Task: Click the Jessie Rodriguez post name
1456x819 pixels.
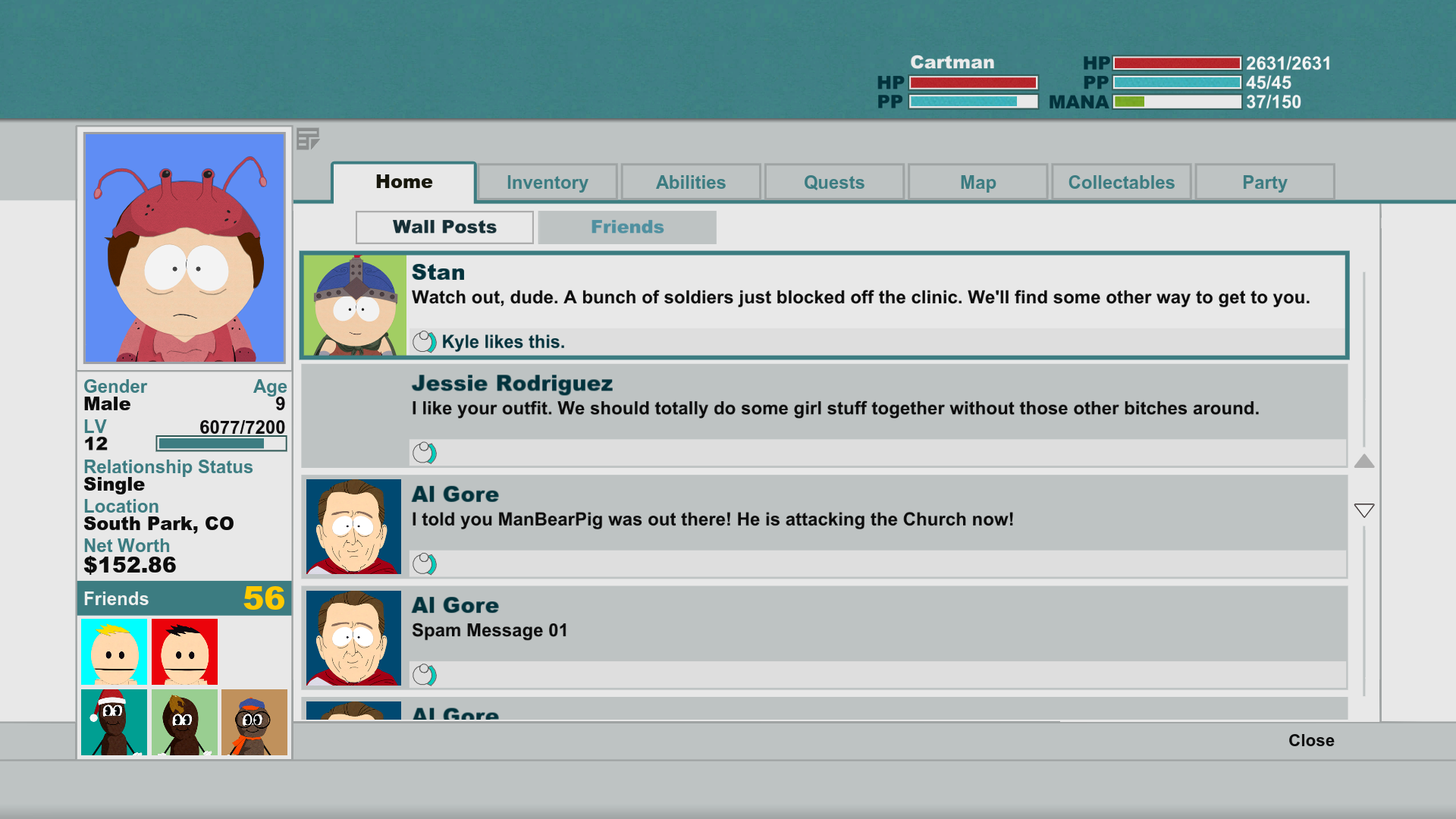Action: tap(512, 384)
